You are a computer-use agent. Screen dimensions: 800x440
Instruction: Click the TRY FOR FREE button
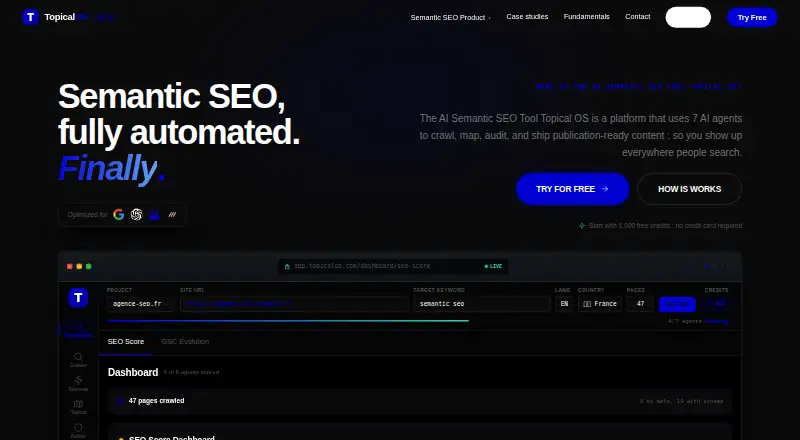tap(572, 189)
